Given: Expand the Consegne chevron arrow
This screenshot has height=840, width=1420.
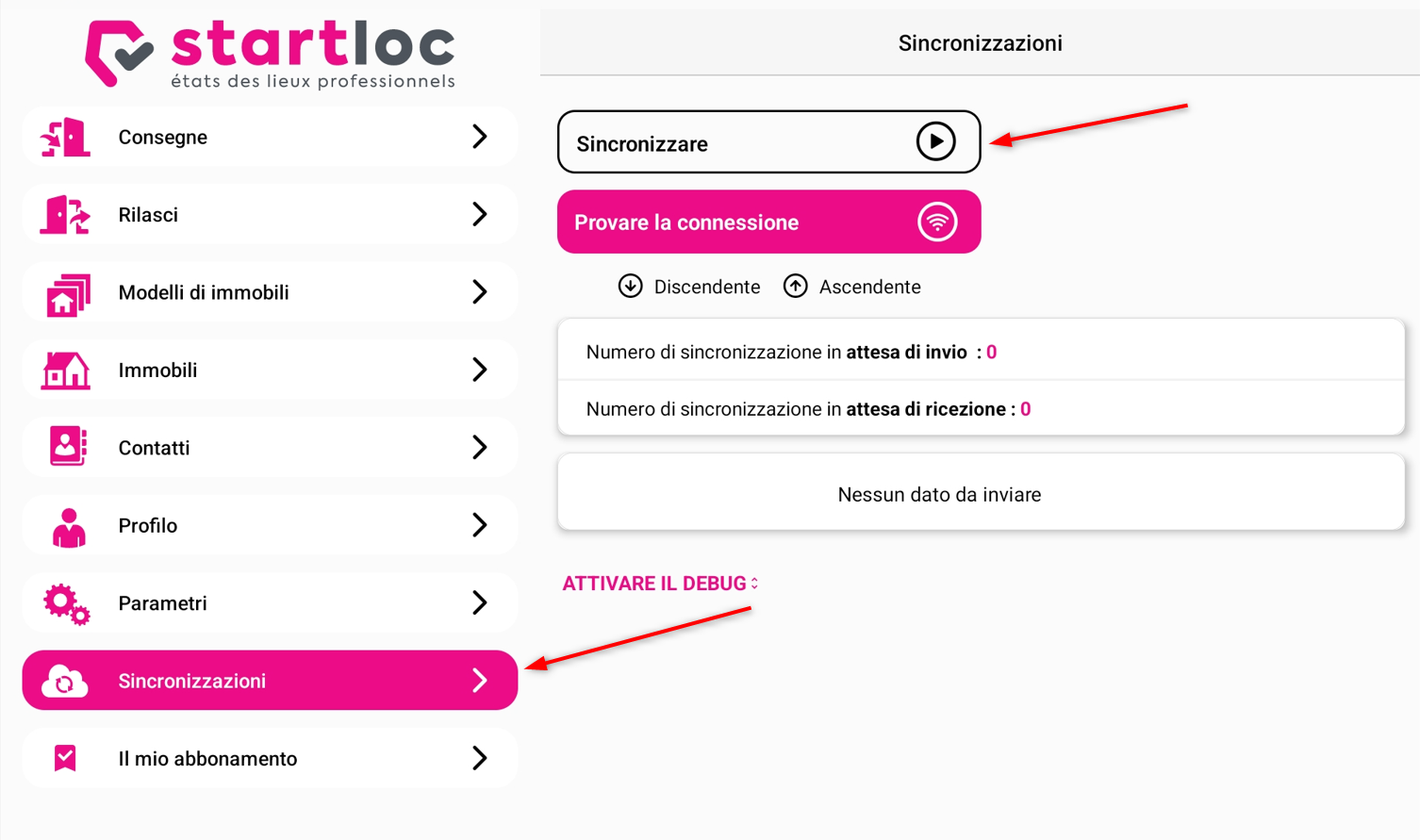Looking at the screenshot, I should tap(480, 137).
